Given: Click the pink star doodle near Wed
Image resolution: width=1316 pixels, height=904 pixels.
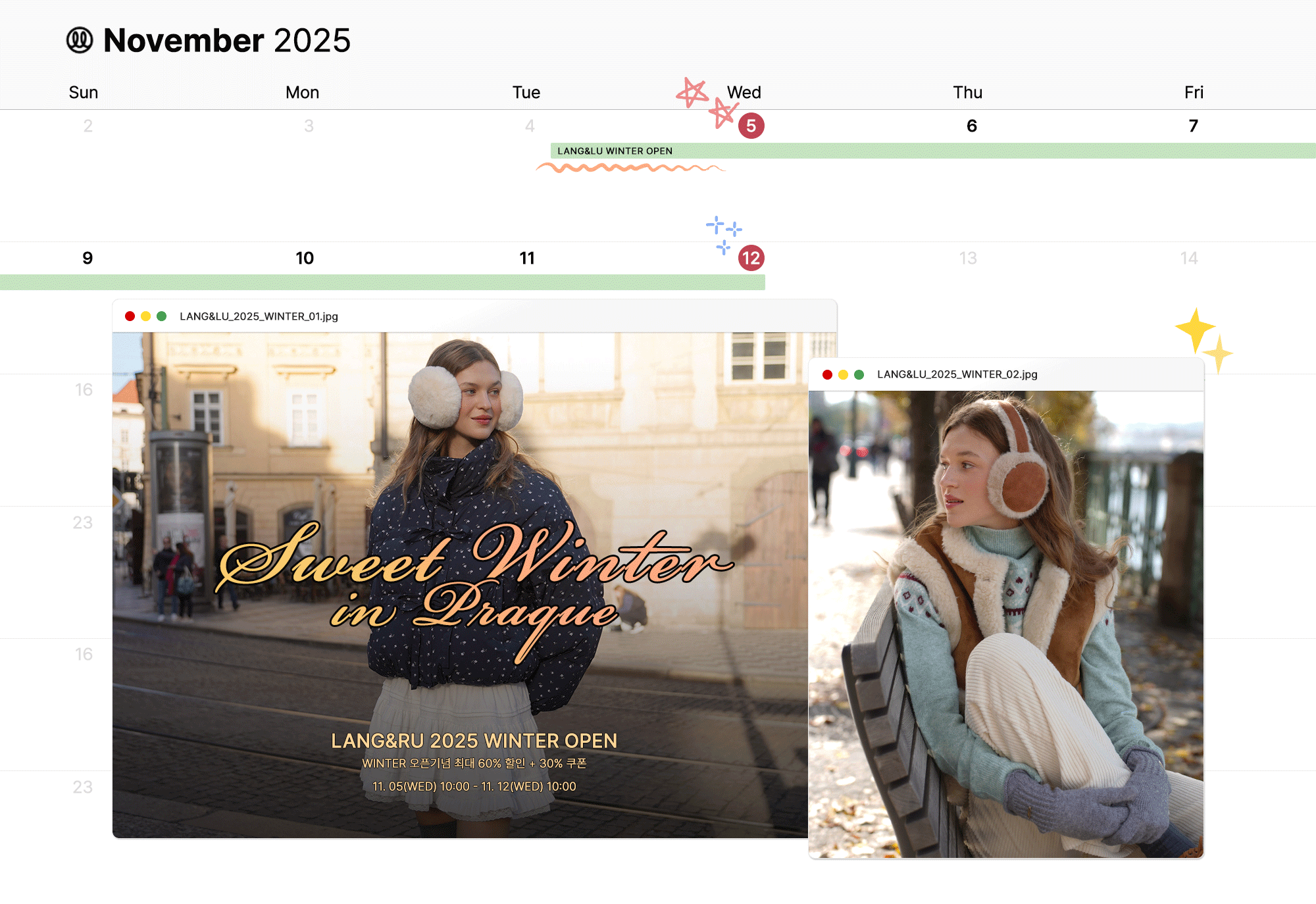Looking at the screenshot, I should pyautogui.click(x=692, y=93).
